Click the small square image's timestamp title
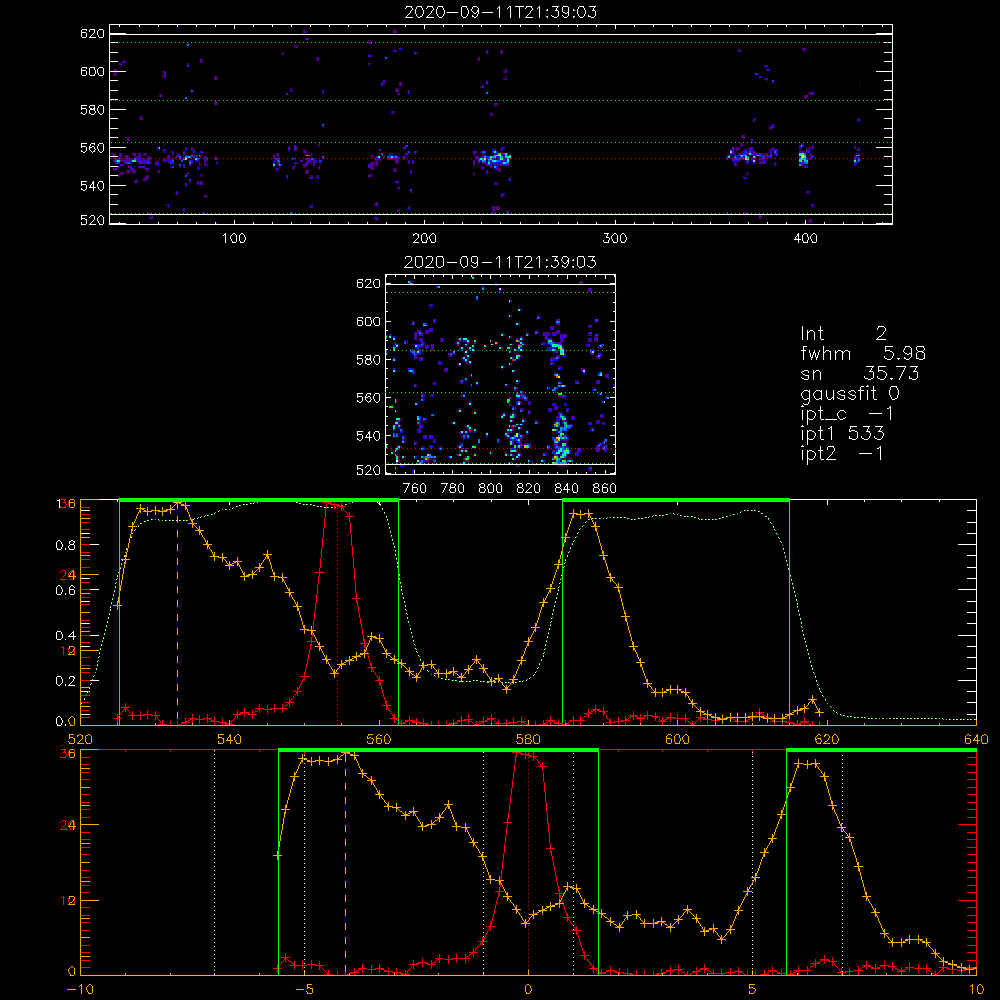The image size is (1000, 1000). pos(501,261)
